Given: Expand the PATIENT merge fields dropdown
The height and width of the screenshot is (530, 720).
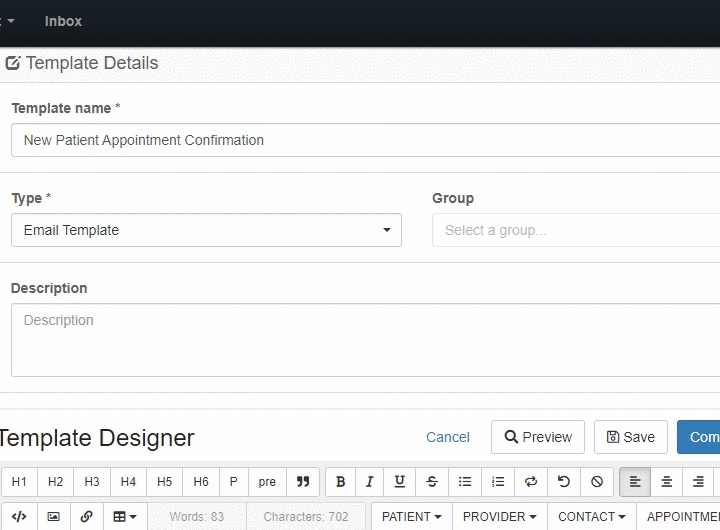Looking at the screenshot, I should [x=412, y=517].
